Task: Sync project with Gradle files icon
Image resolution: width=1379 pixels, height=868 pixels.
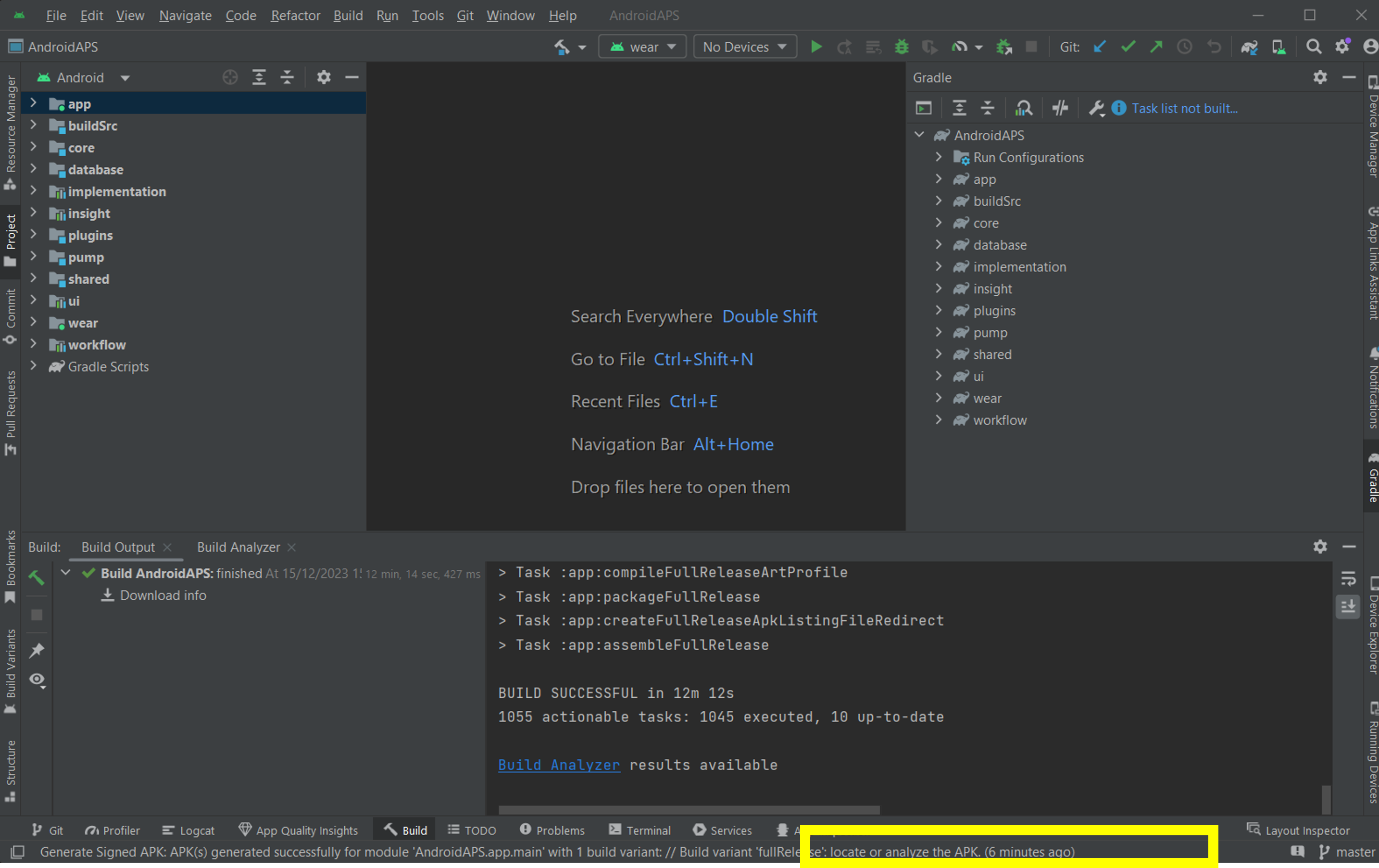Action: pos(1249,47)
